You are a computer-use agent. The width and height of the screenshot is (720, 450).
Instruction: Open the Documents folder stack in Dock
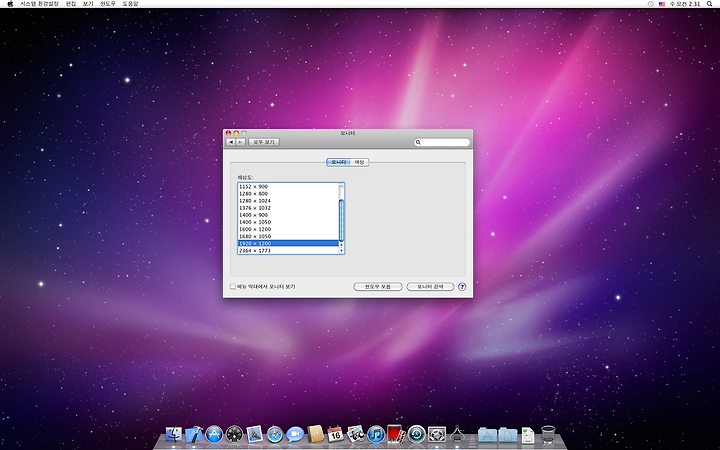(x=507, y=434)
